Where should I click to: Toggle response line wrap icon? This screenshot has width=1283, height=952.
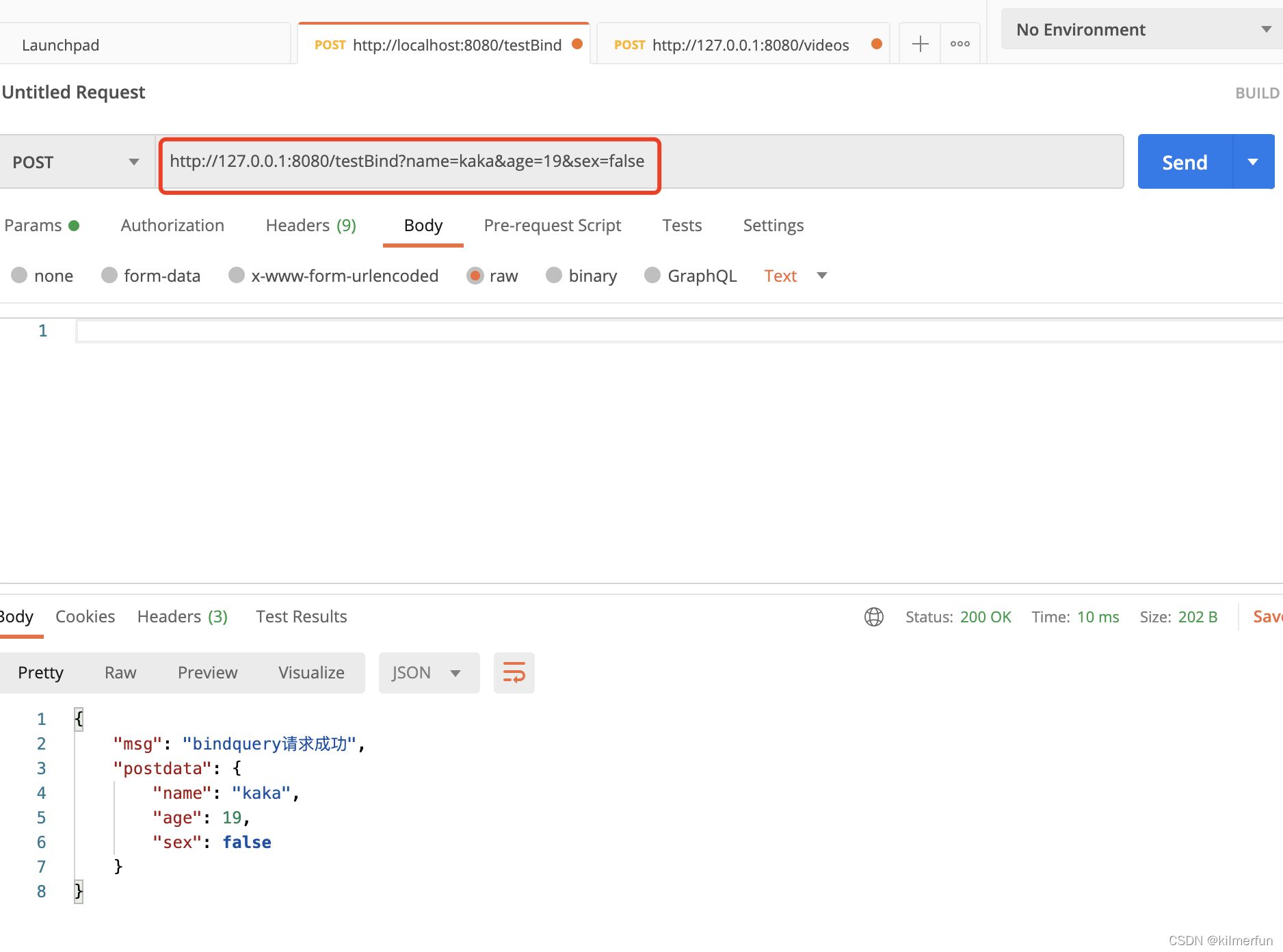514,672
